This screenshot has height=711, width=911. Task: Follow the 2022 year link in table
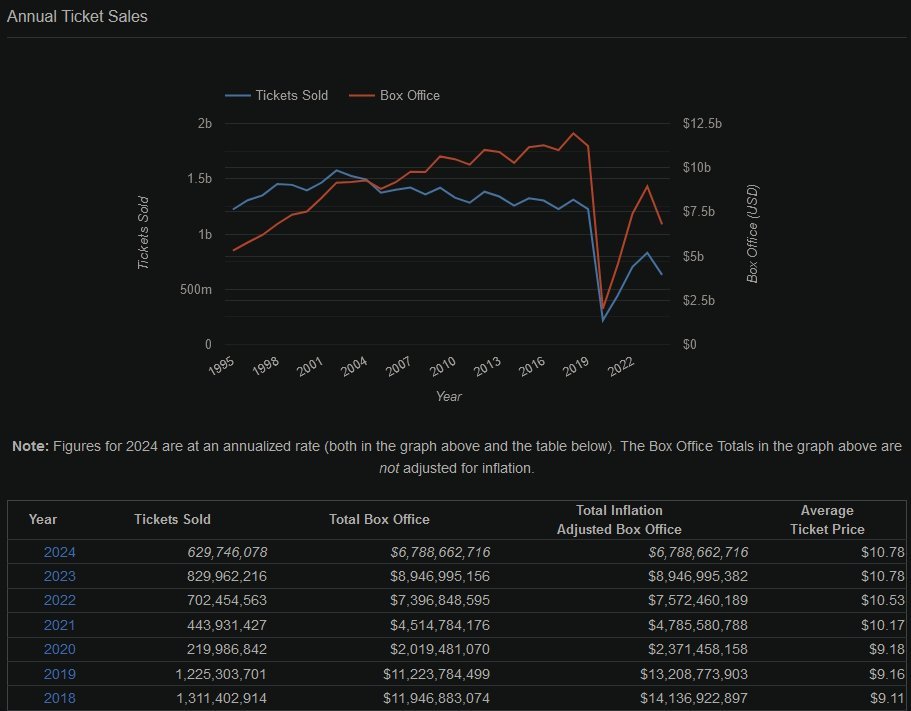(x=59, y=601)
